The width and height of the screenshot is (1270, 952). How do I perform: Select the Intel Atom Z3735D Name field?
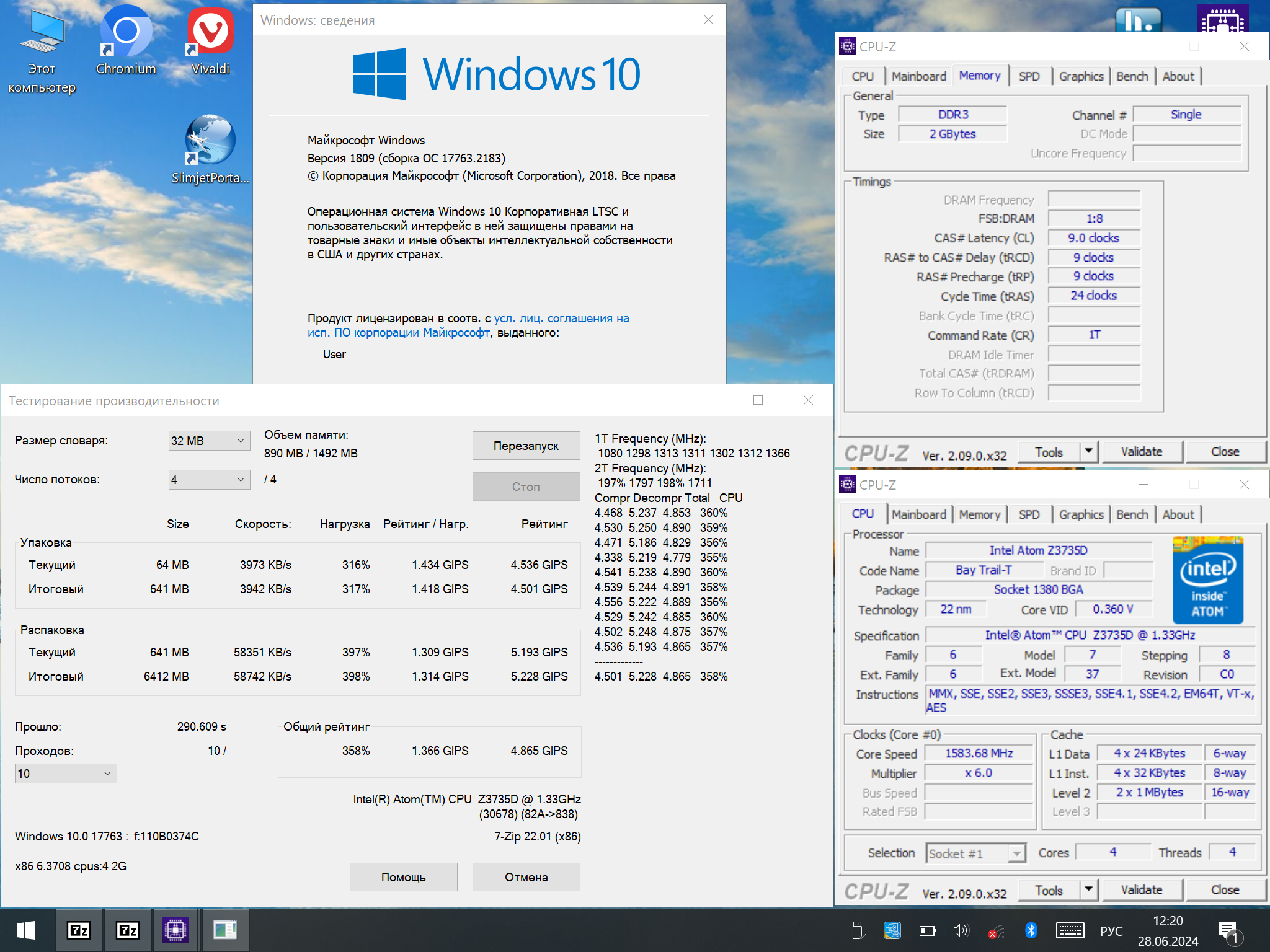pyautogui.click(x=1039, y=550)
